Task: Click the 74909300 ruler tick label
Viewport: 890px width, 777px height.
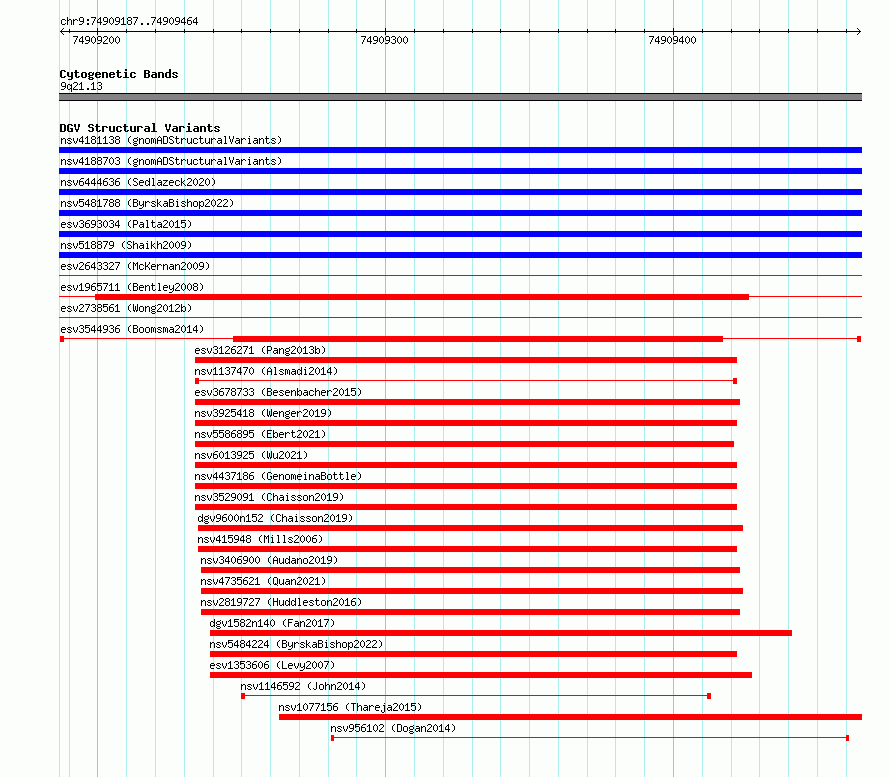Action: click(x=384, y=40)
